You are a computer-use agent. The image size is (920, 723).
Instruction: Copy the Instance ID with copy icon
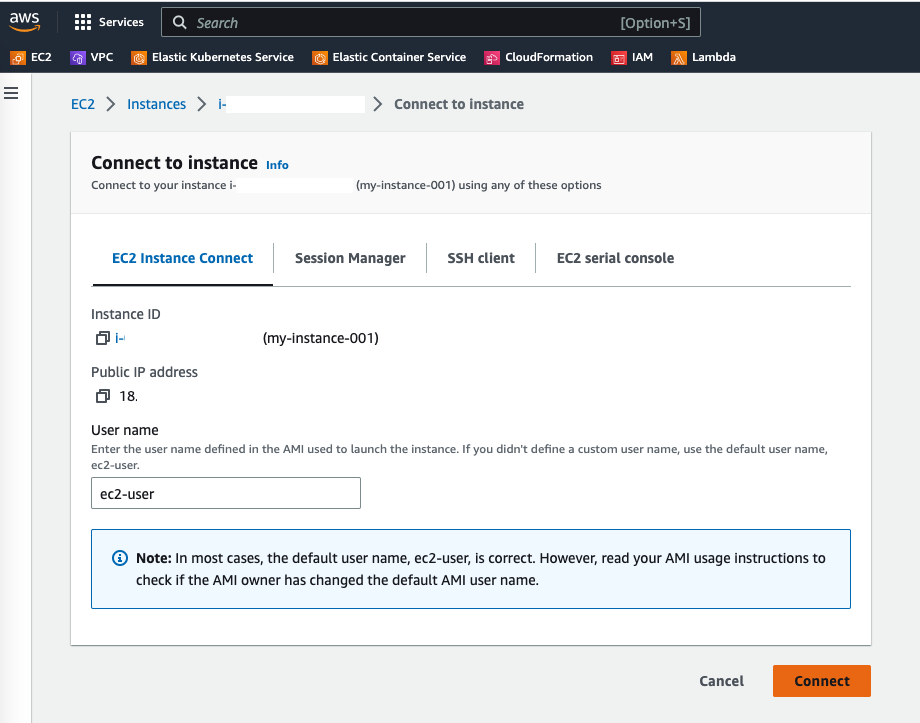pyautogui.click(x=103, y=338)
